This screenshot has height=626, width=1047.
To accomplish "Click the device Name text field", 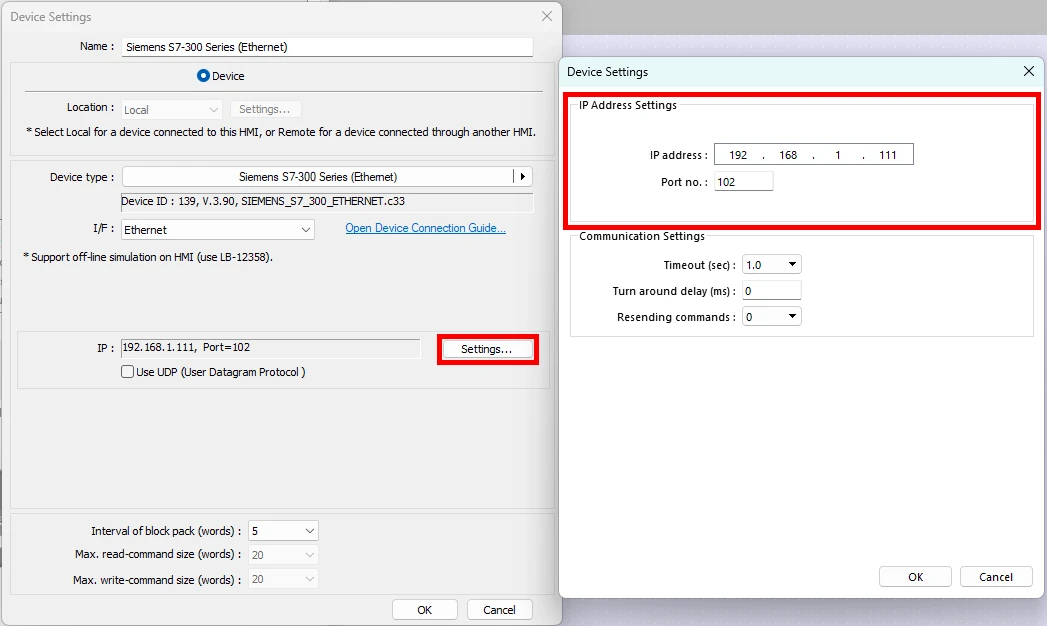I will coord(327,47).
